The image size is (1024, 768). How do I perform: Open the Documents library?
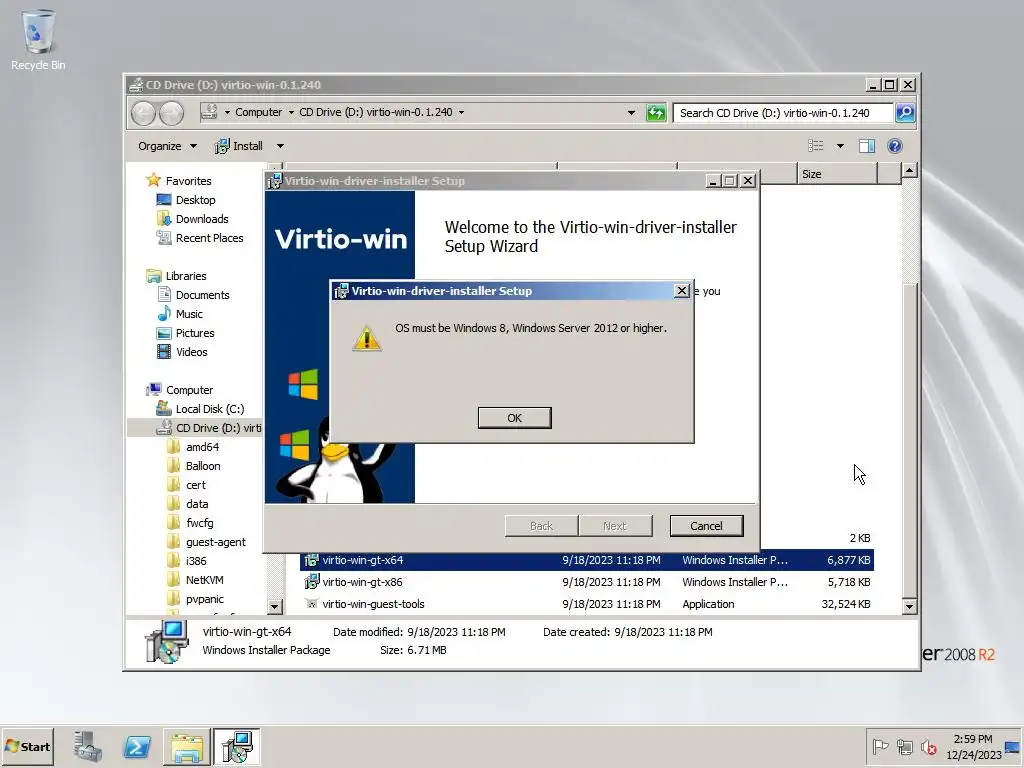202,295
